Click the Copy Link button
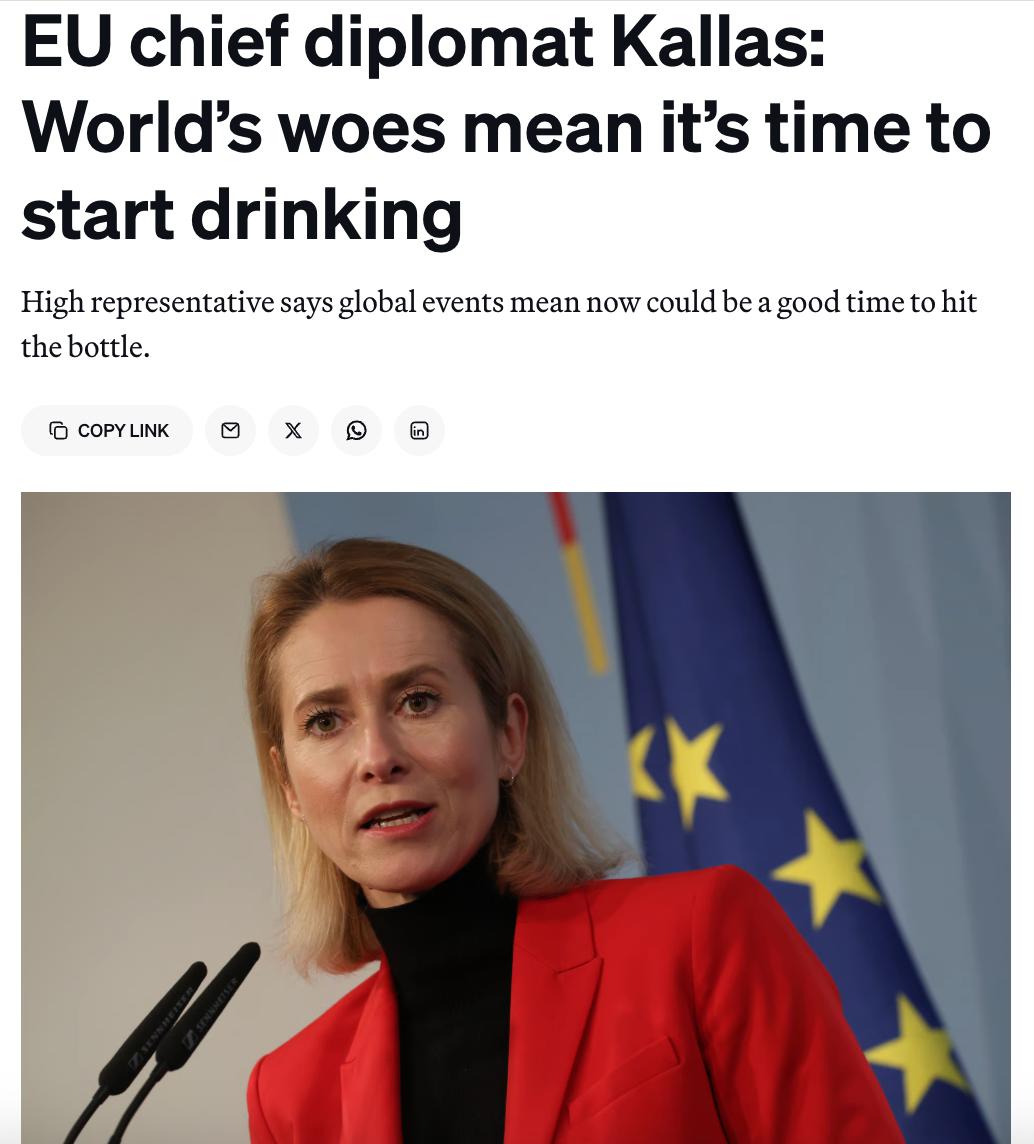The height and width of the screenshot is (1144, 1034). [x=107, y=430]
